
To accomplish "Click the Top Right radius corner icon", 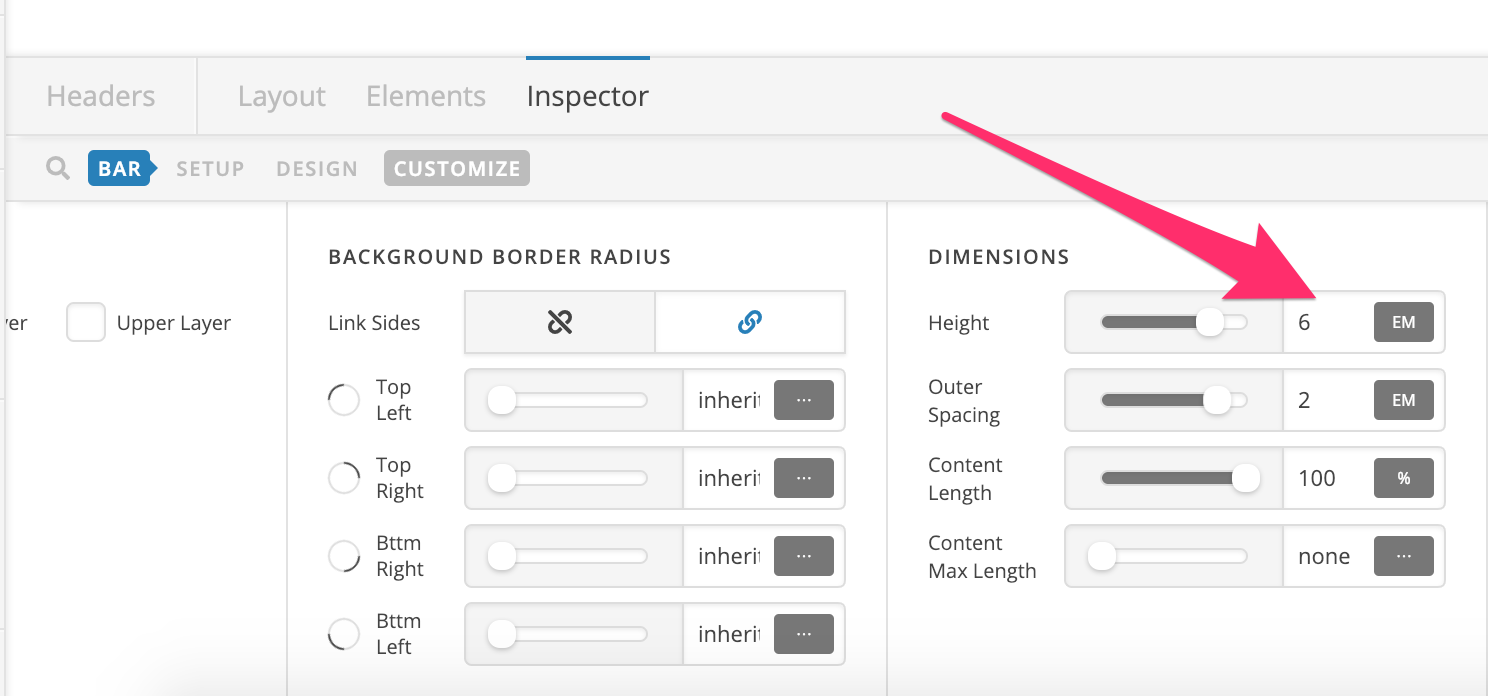I will 344,478.
